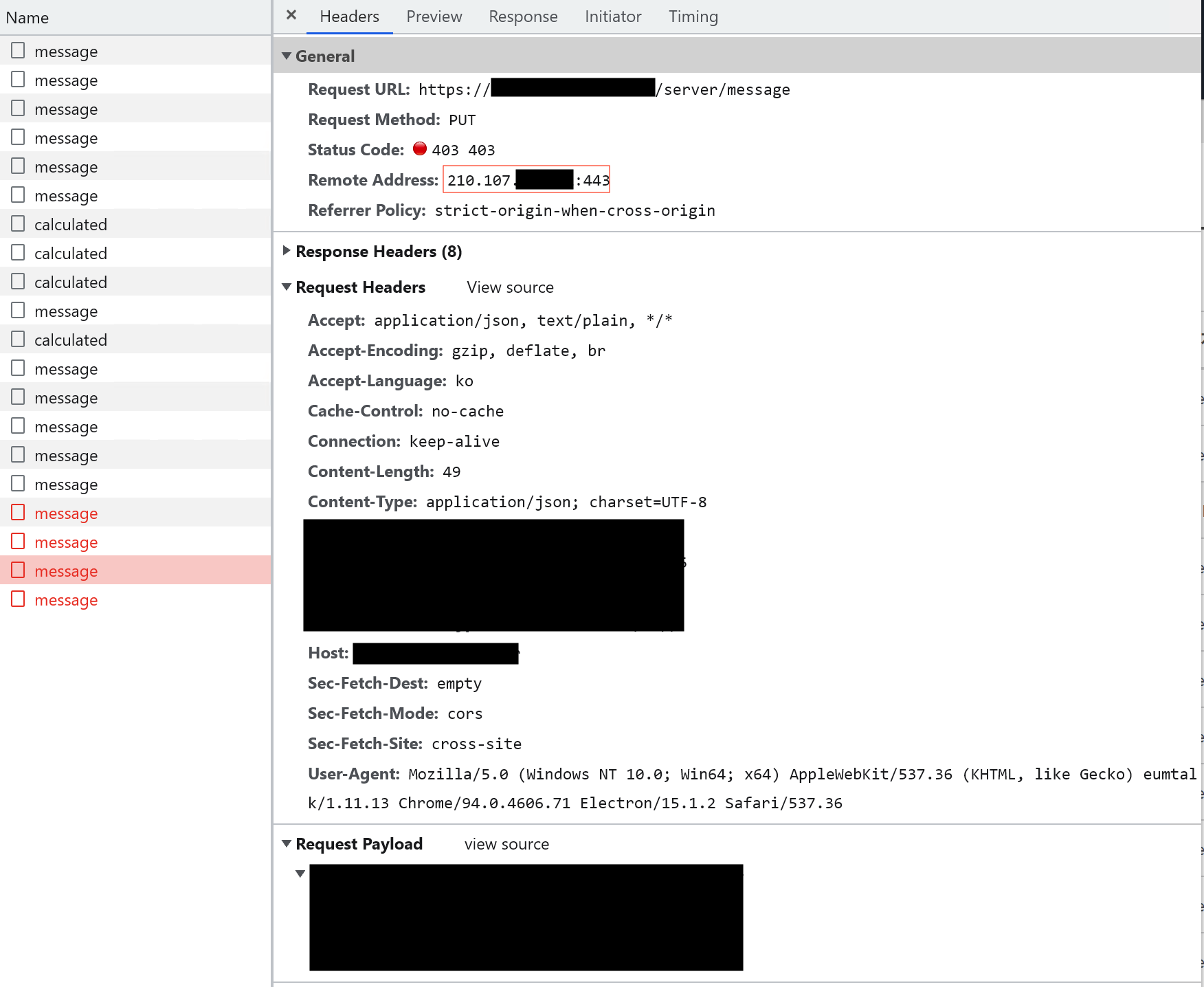1204x987 pixels.
Task: Click the Accept-Encoding header value
Action: [528, 351]
